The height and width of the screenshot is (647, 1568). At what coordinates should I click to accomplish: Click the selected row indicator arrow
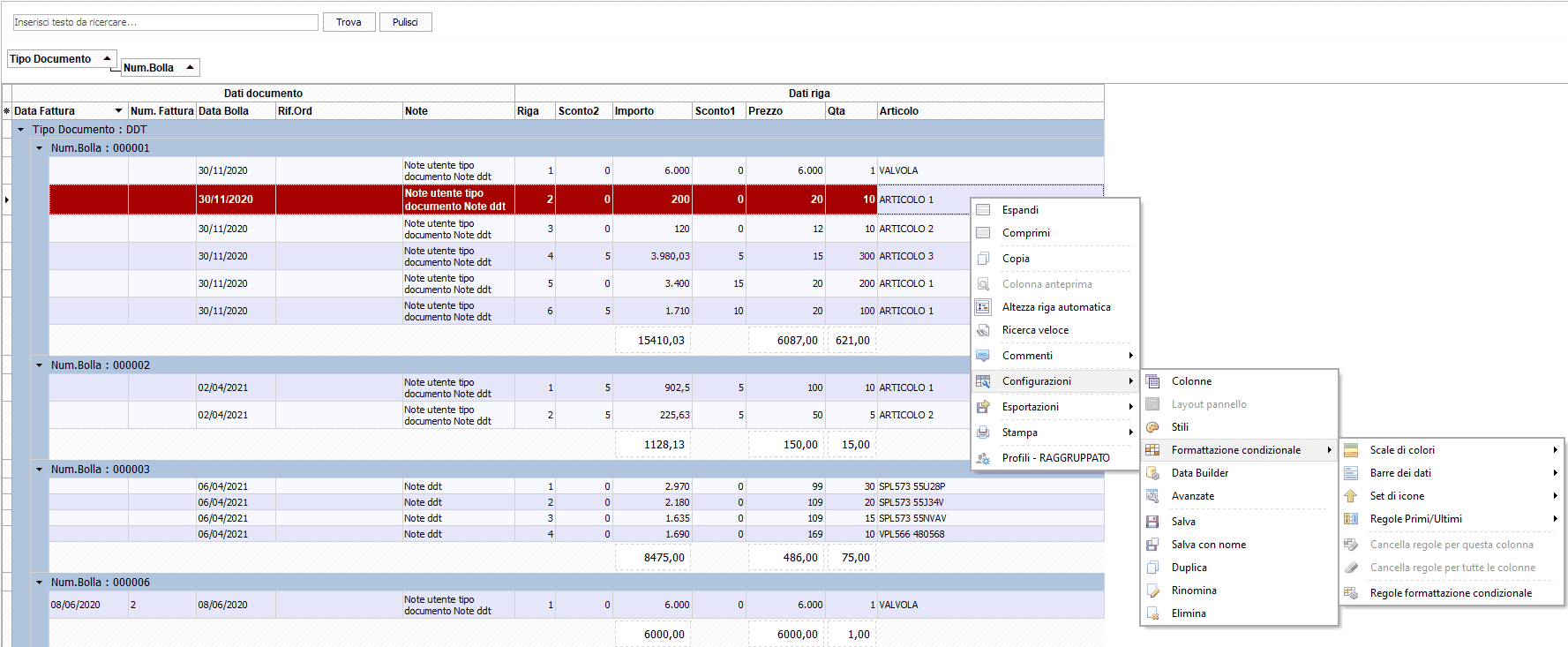pyautogui.click(x=6, y=199)
